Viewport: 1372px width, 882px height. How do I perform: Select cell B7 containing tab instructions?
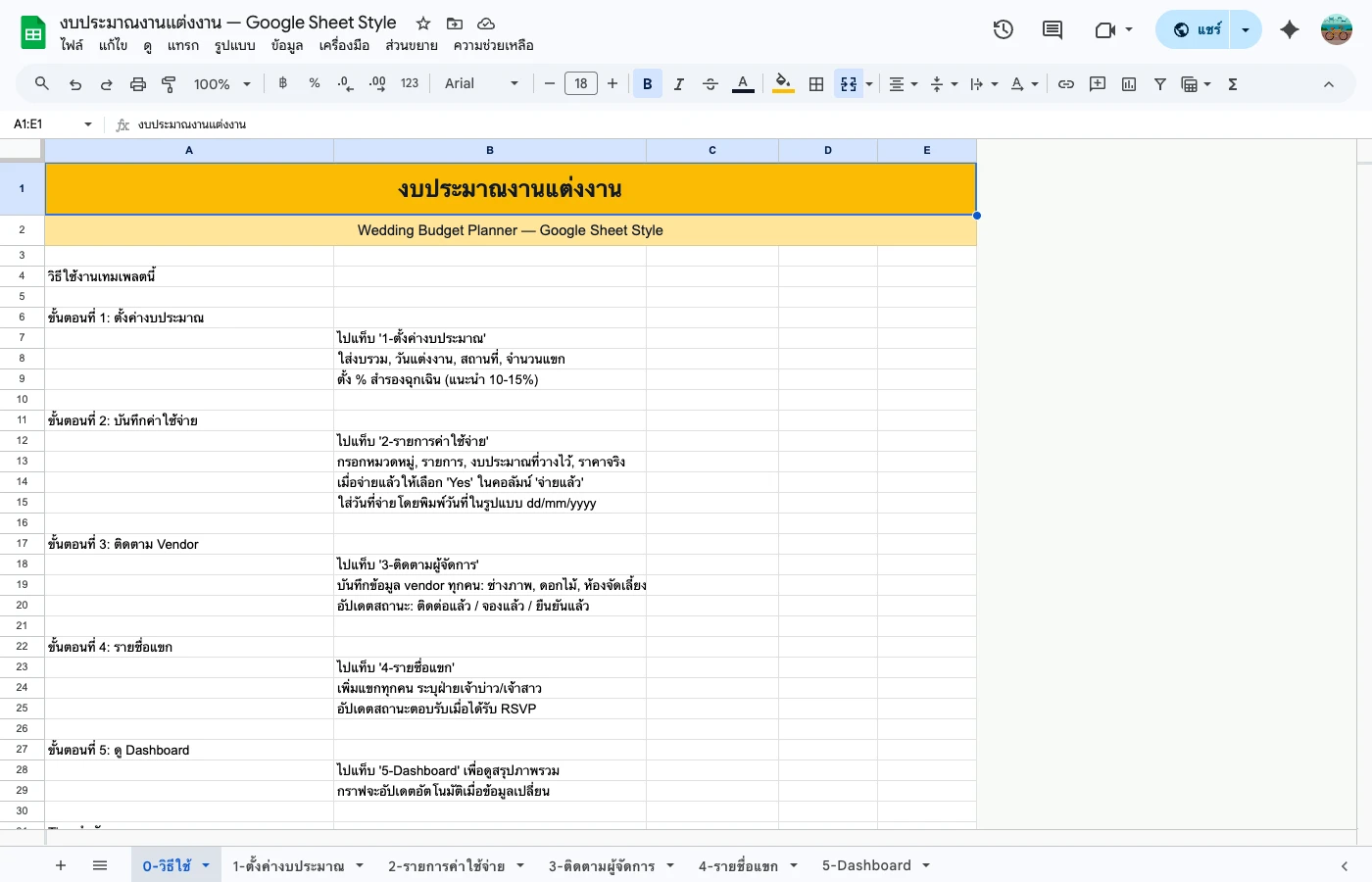pos(489,337)
